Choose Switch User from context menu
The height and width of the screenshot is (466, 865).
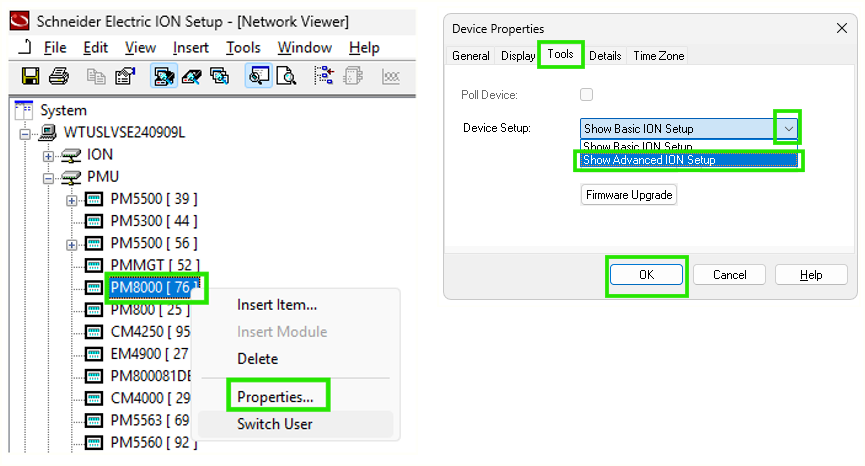click(x=296, y=424)
